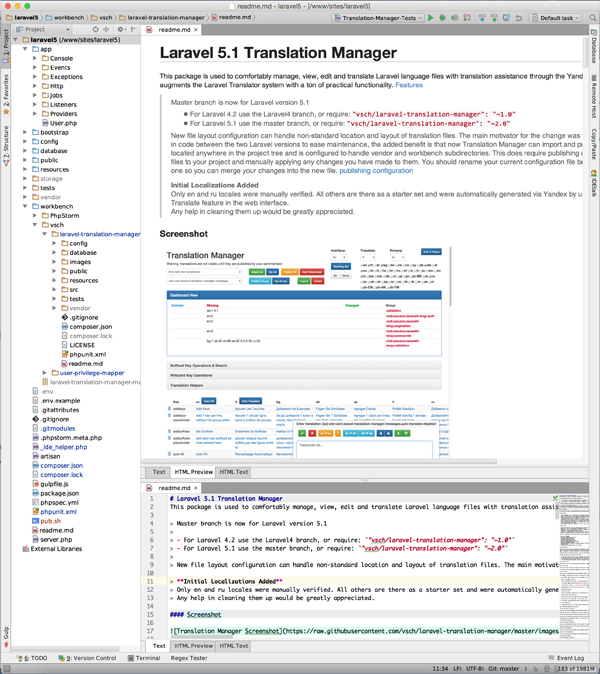Click the Features link in preview
This screenshot has height=674, width=600.
(x=408, y=86)
